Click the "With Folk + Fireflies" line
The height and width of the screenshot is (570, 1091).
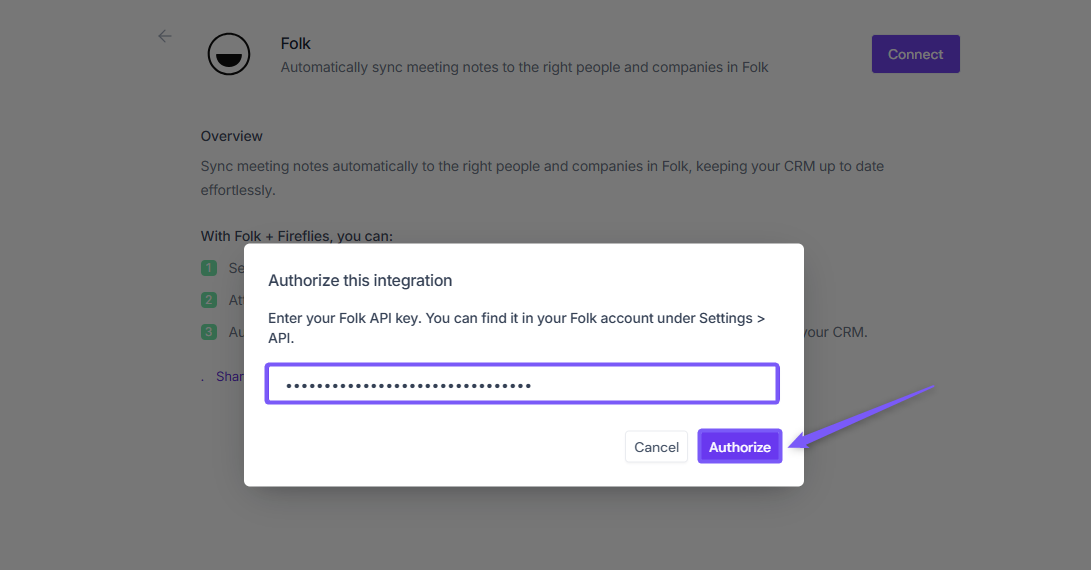click(x=297, y=237)
